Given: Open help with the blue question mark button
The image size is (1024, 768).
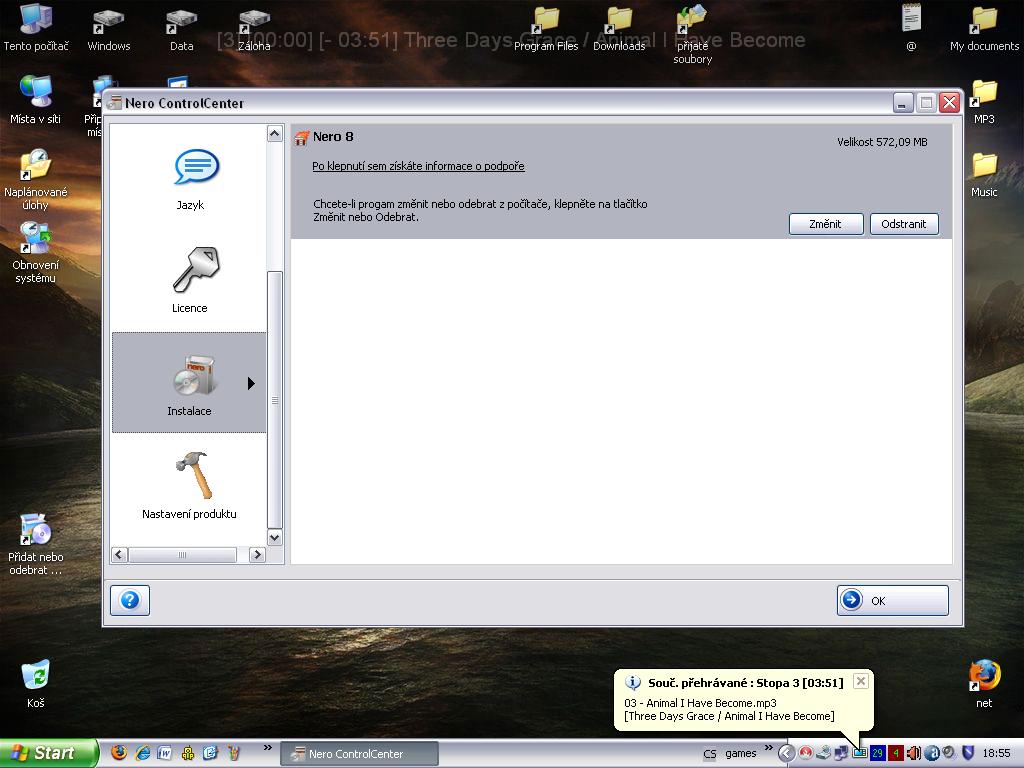Looking at the screenshot, I should 130,600.
